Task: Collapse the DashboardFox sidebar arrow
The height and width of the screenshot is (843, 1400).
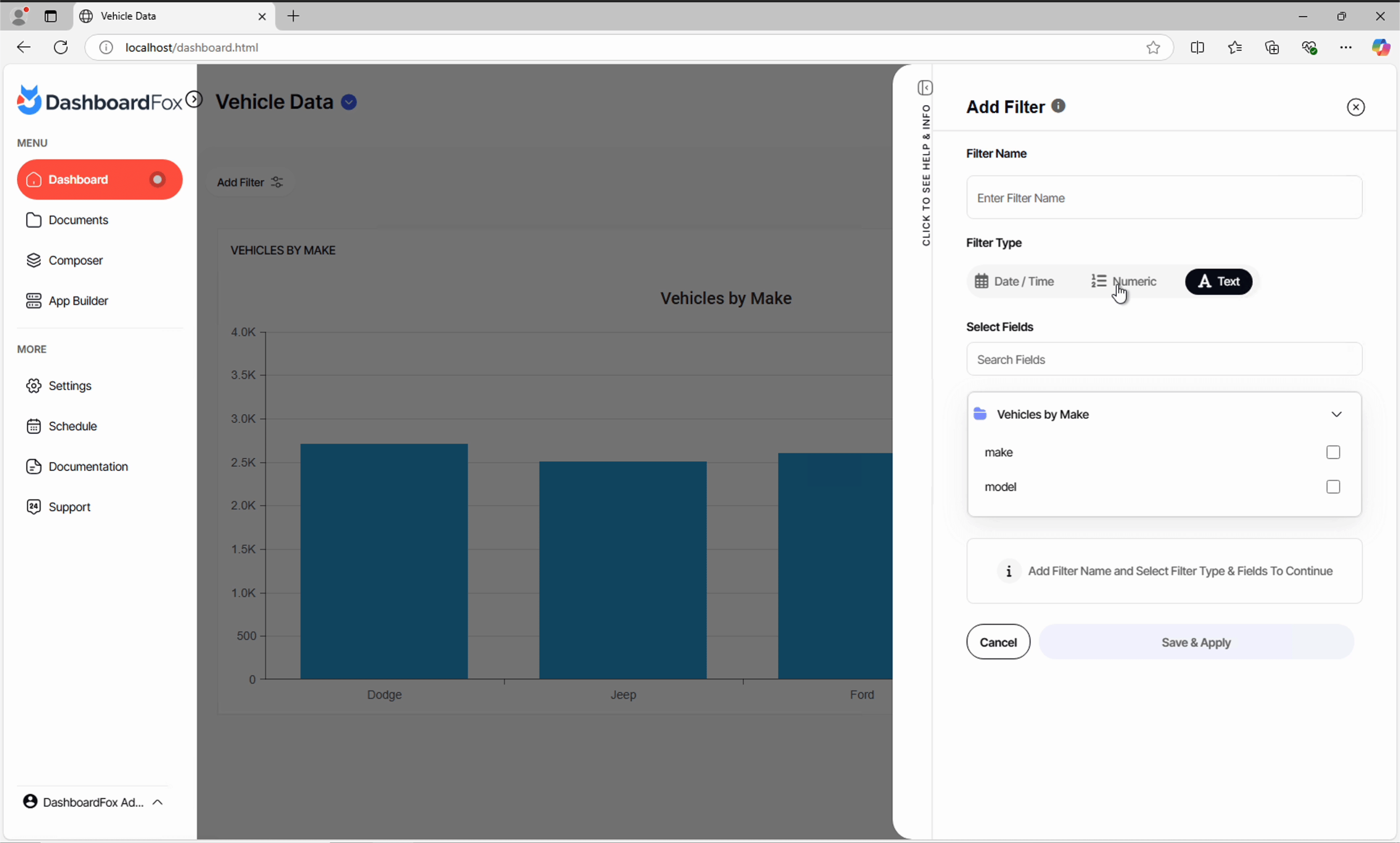Action: click(x=194, y=99)
